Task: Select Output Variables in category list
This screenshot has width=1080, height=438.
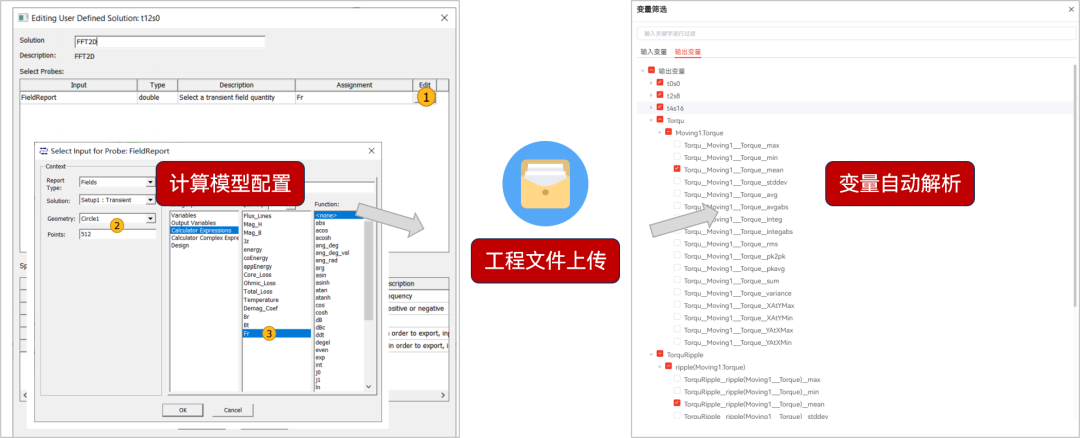Action: pyautogui.click(x=193, y=222)
